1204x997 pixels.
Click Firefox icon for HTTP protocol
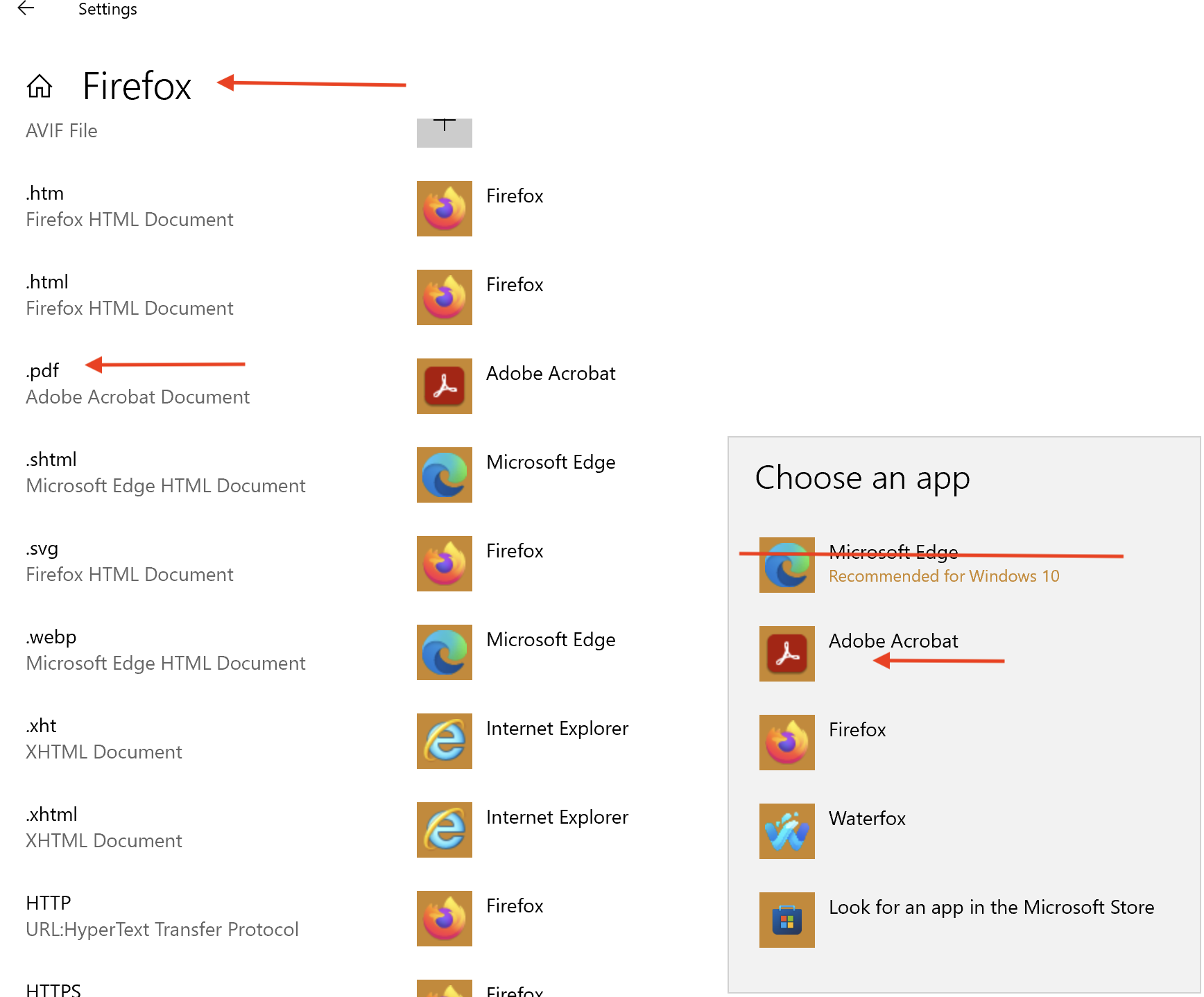(x=444, y=919)
